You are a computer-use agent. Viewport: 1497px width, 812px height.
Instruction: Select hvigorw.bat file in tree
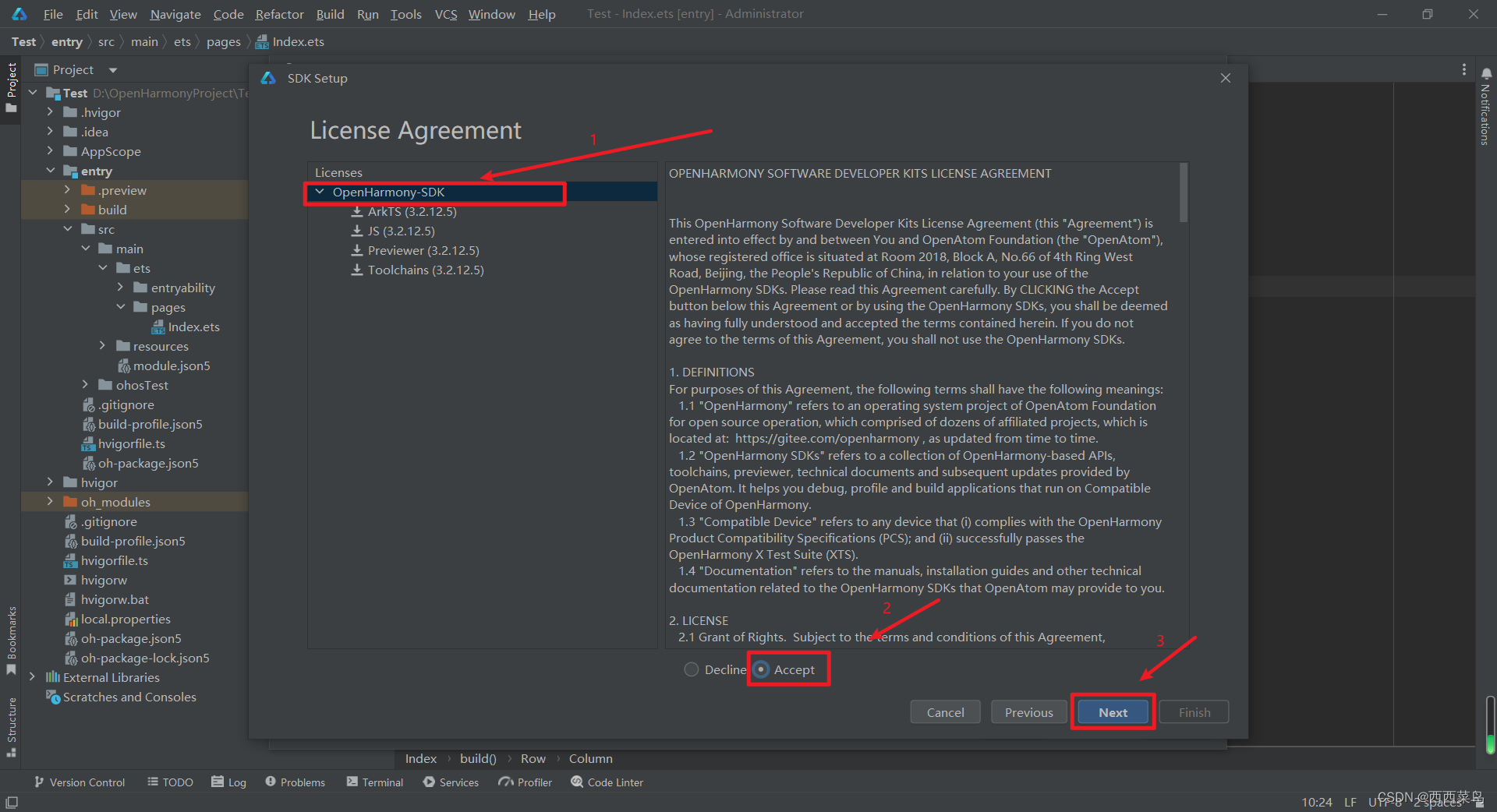point(115,599)
